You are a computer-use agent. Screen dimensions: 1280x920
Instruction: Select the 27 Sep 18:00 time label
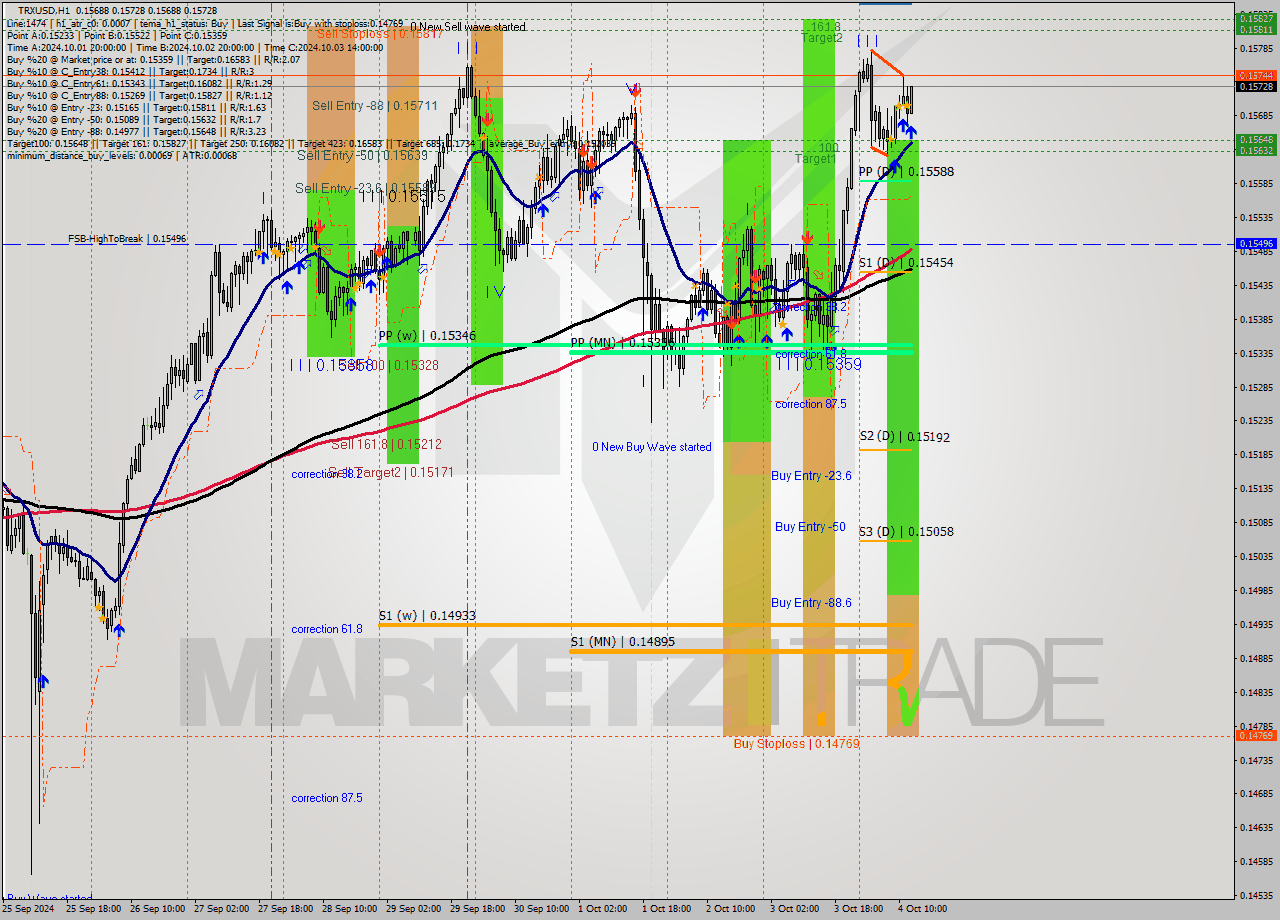click(286, 909)
